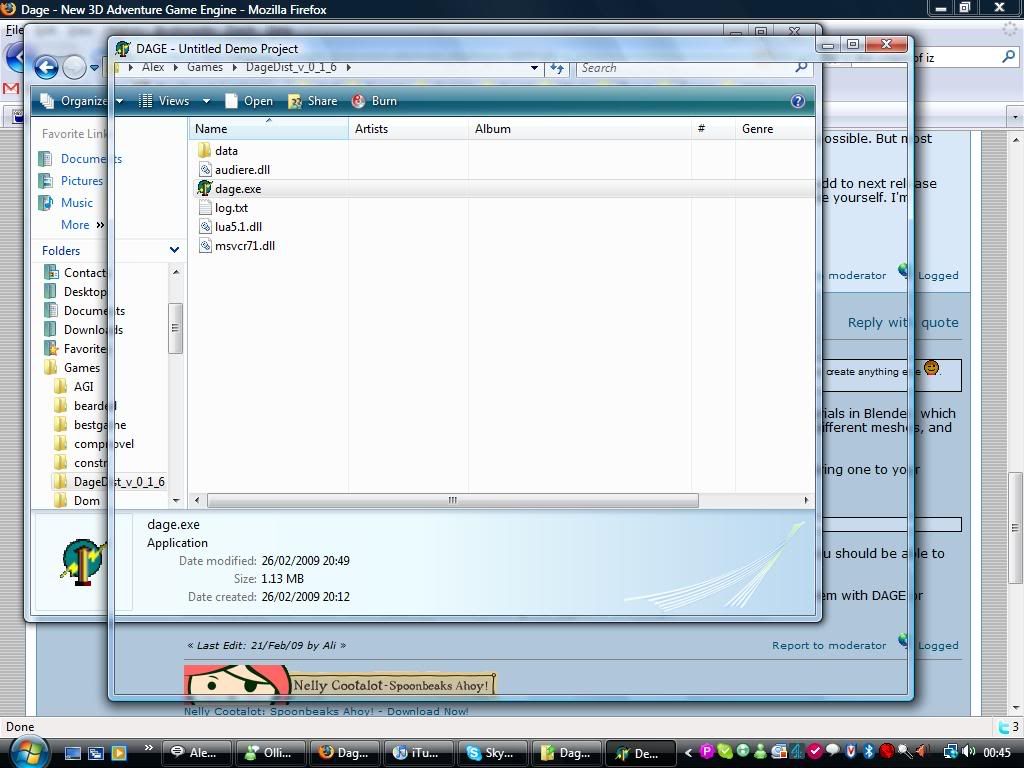Select the audiere.dll file icon
The width and height of the screenshot is (1024, 768).
click(x=205, y=170)
